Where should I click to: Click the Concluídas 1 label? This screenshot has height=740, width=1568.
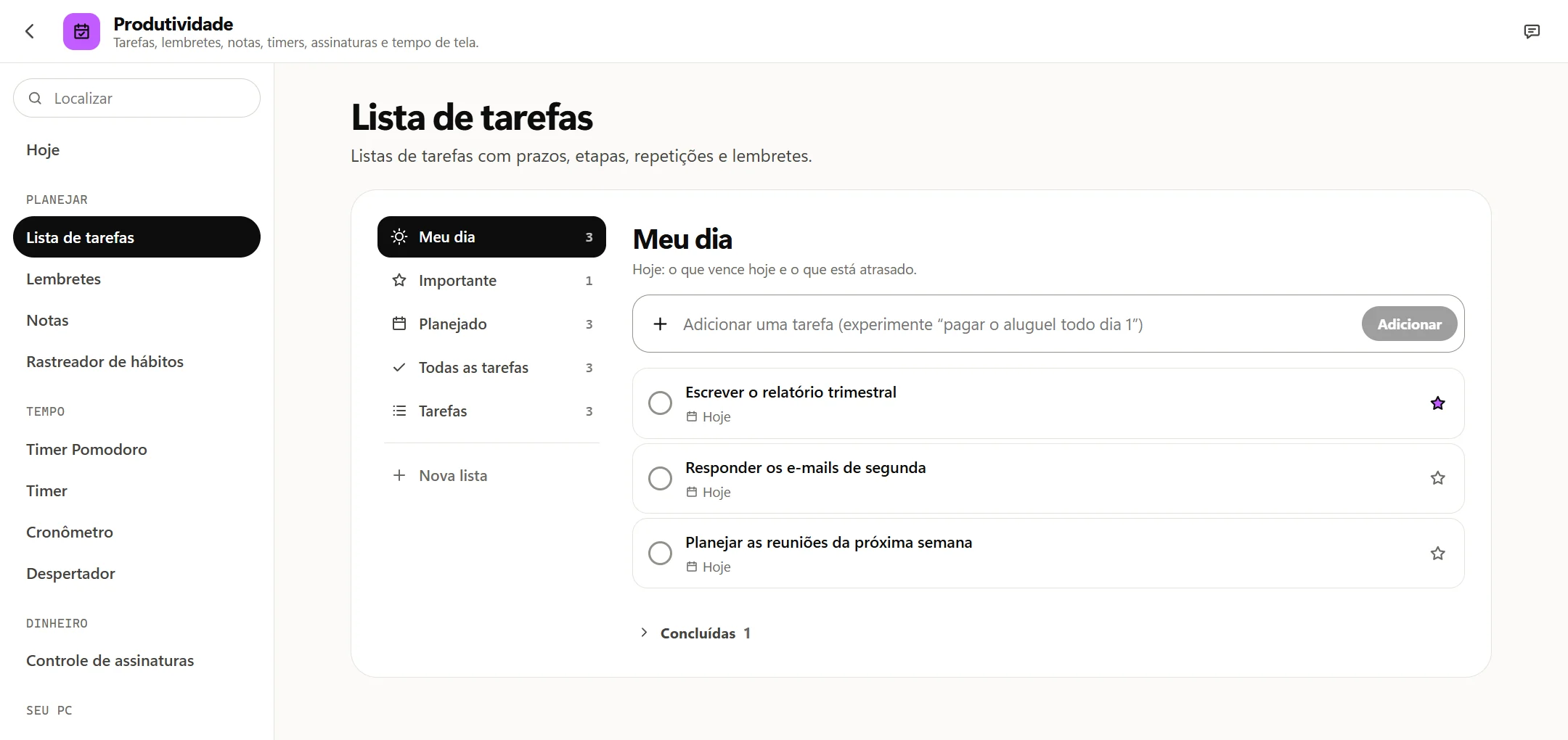click(x=706, y=633)
